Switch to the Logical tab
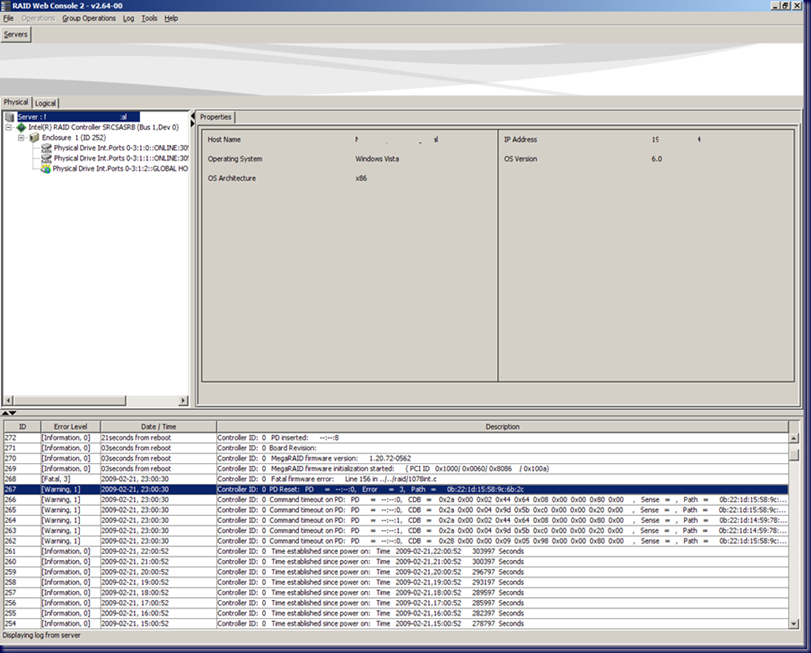 tap(46, 103)
